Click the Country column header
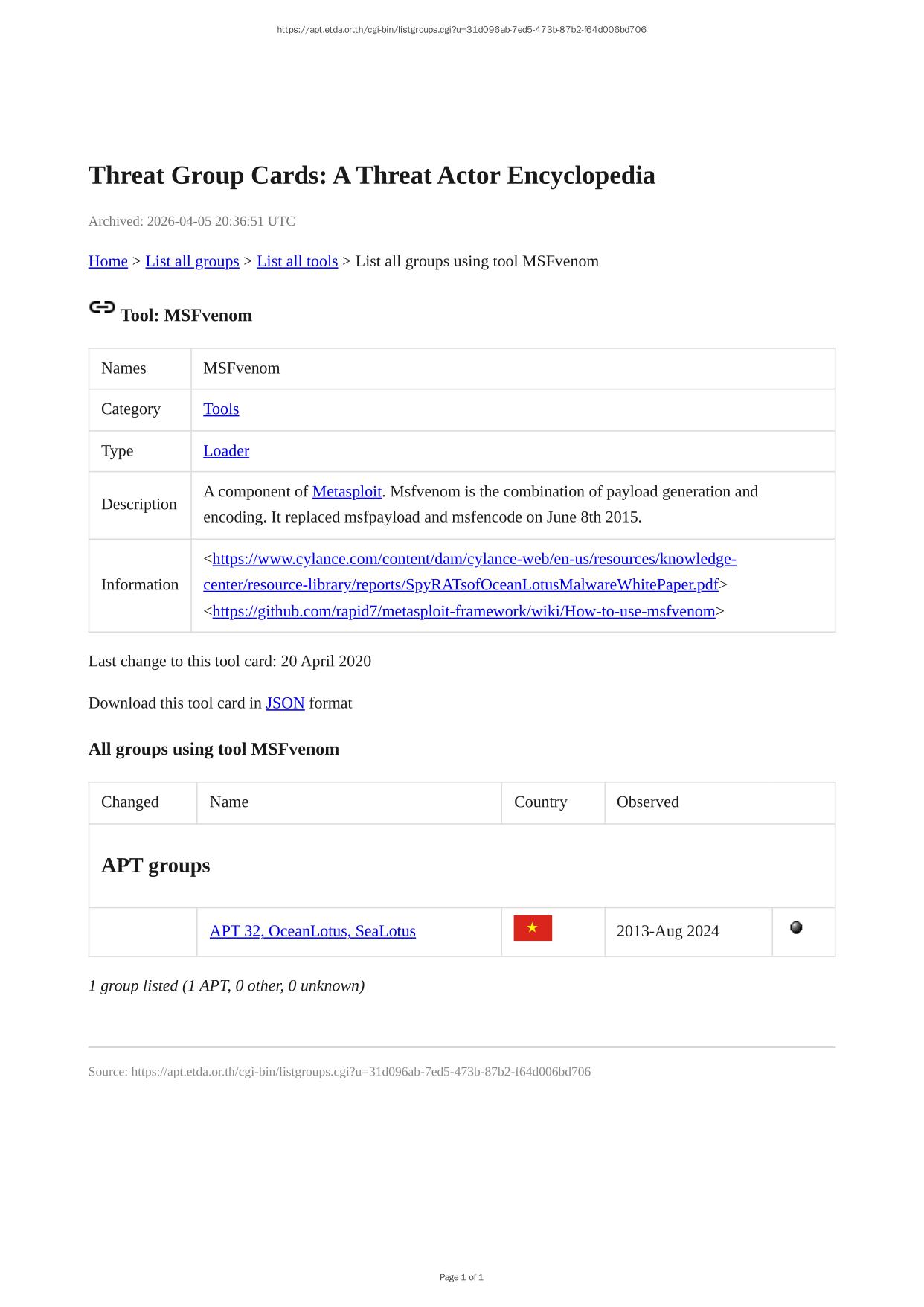 pos(540,802)
